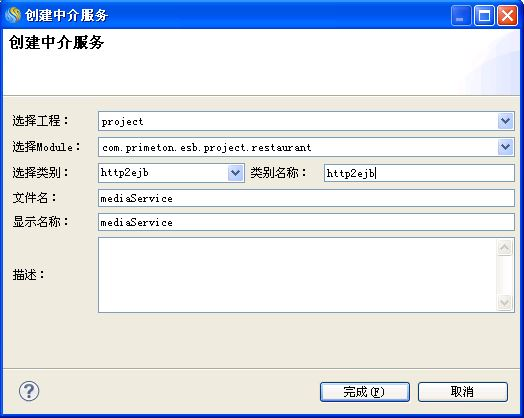Click the 取消 cancel button

463,392
